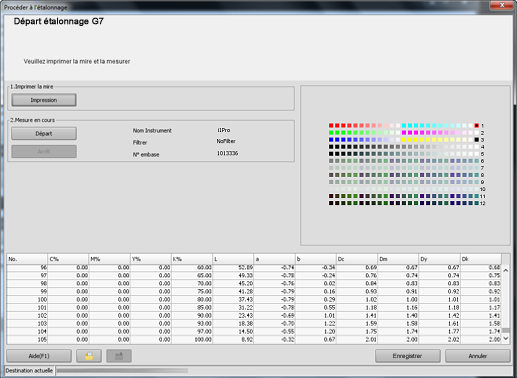The height and width of the screenshot is (378, 517).
Task: Open help with Aide(F1) button
Action: tap(39, 356)
